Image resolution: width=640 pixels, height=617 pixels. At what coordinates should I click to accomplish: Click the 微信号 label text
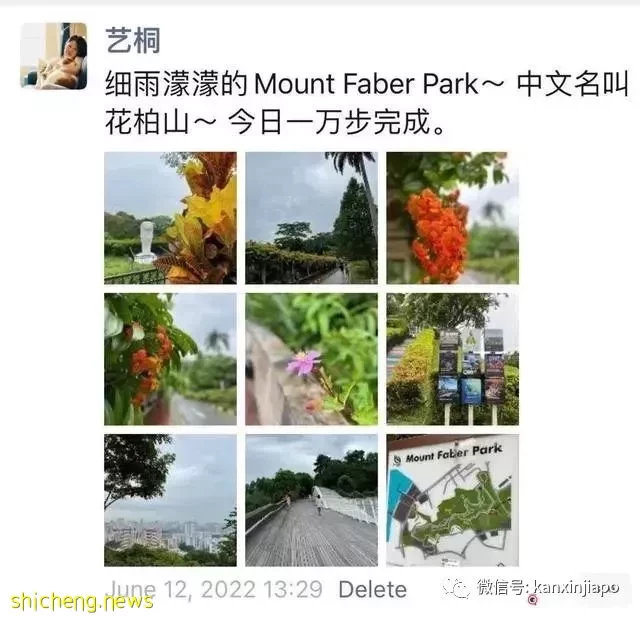pyautogui.click(x=502, y=588)
